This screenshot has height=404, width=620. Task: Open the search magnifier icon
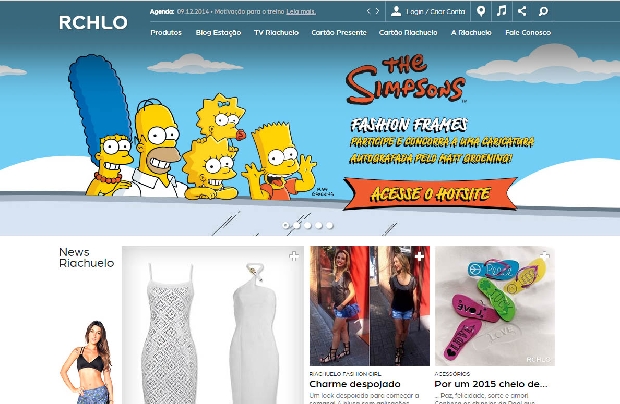pyautogui.click(x=543, y=11)
